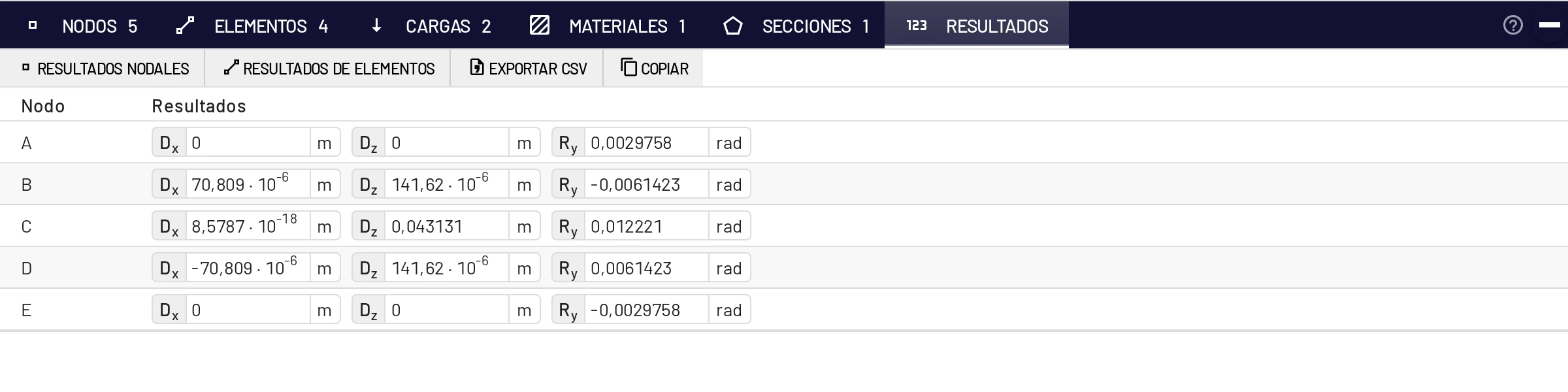Click node B Ry value -0,0061423

(647, 184)
